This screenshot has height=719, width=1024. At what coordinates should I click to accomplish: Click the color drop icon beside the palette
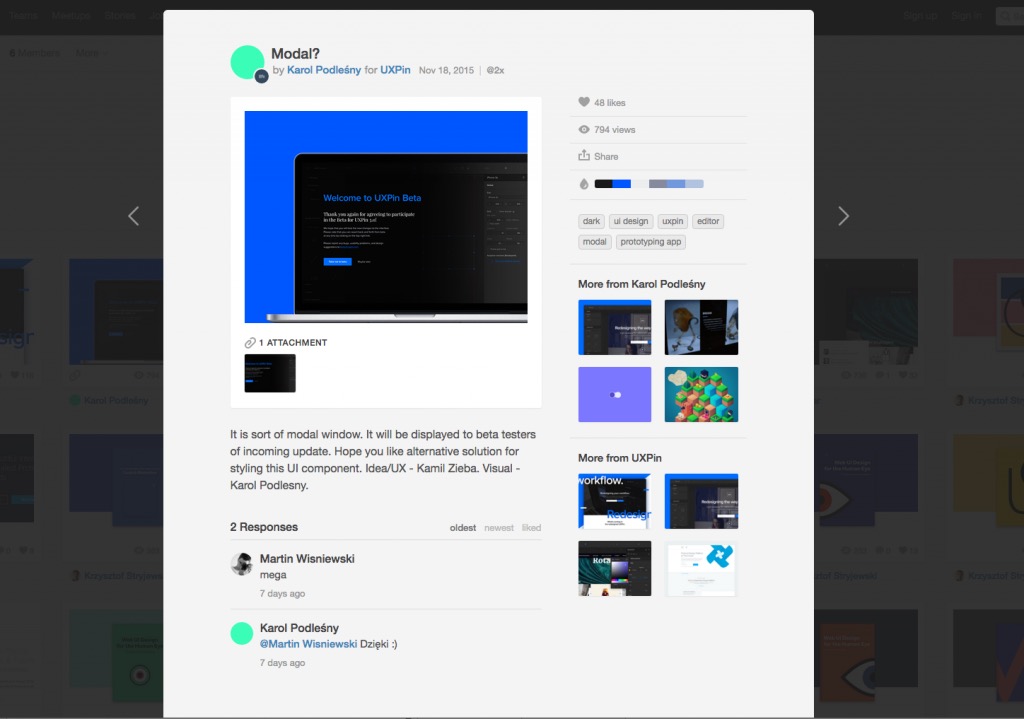pos(583,183)
